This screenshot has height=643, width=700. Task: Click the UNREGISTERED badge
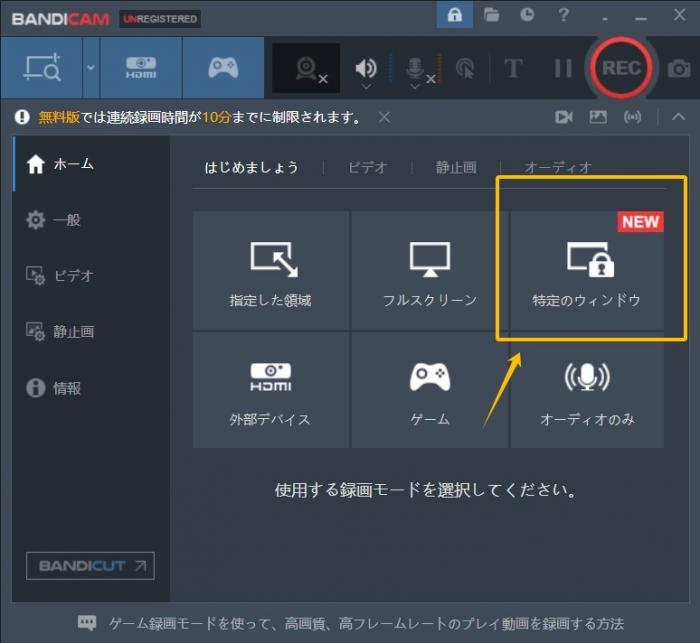tap(160, 19)
